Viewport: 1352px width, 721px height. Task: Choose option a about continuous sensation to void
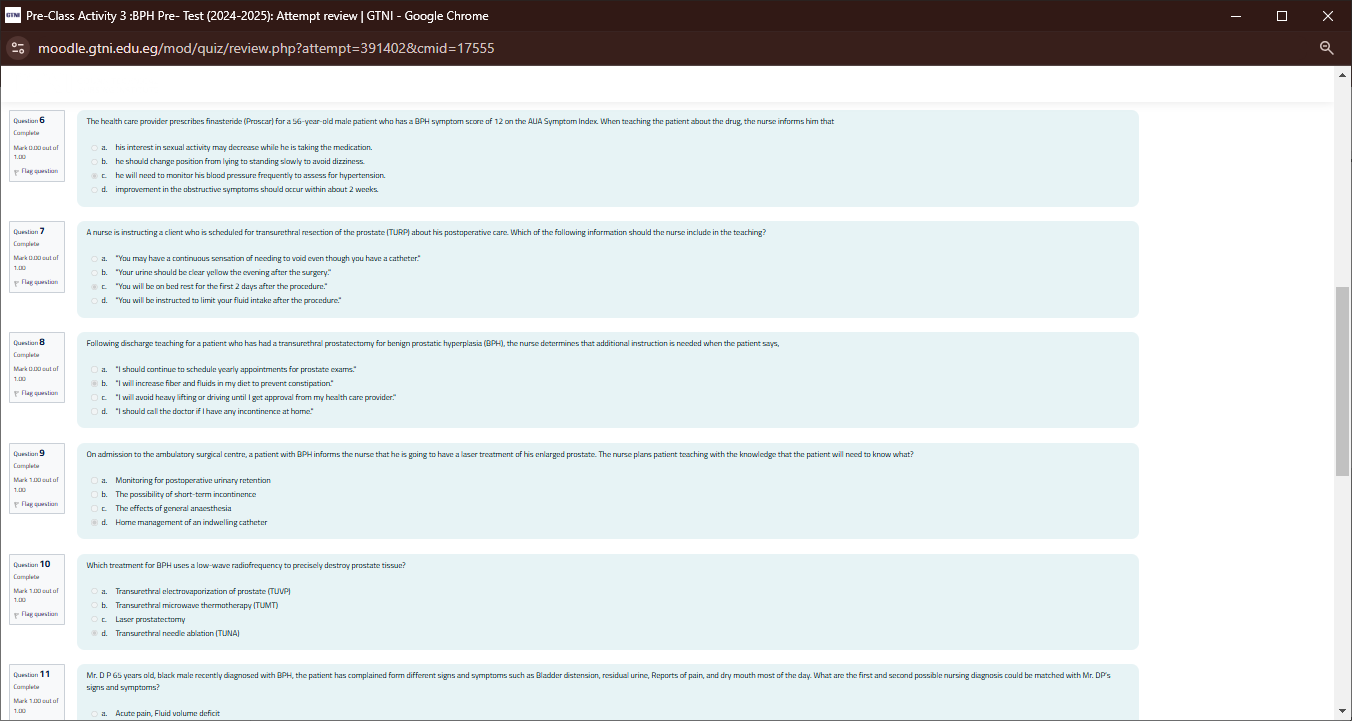pos(94,258)
